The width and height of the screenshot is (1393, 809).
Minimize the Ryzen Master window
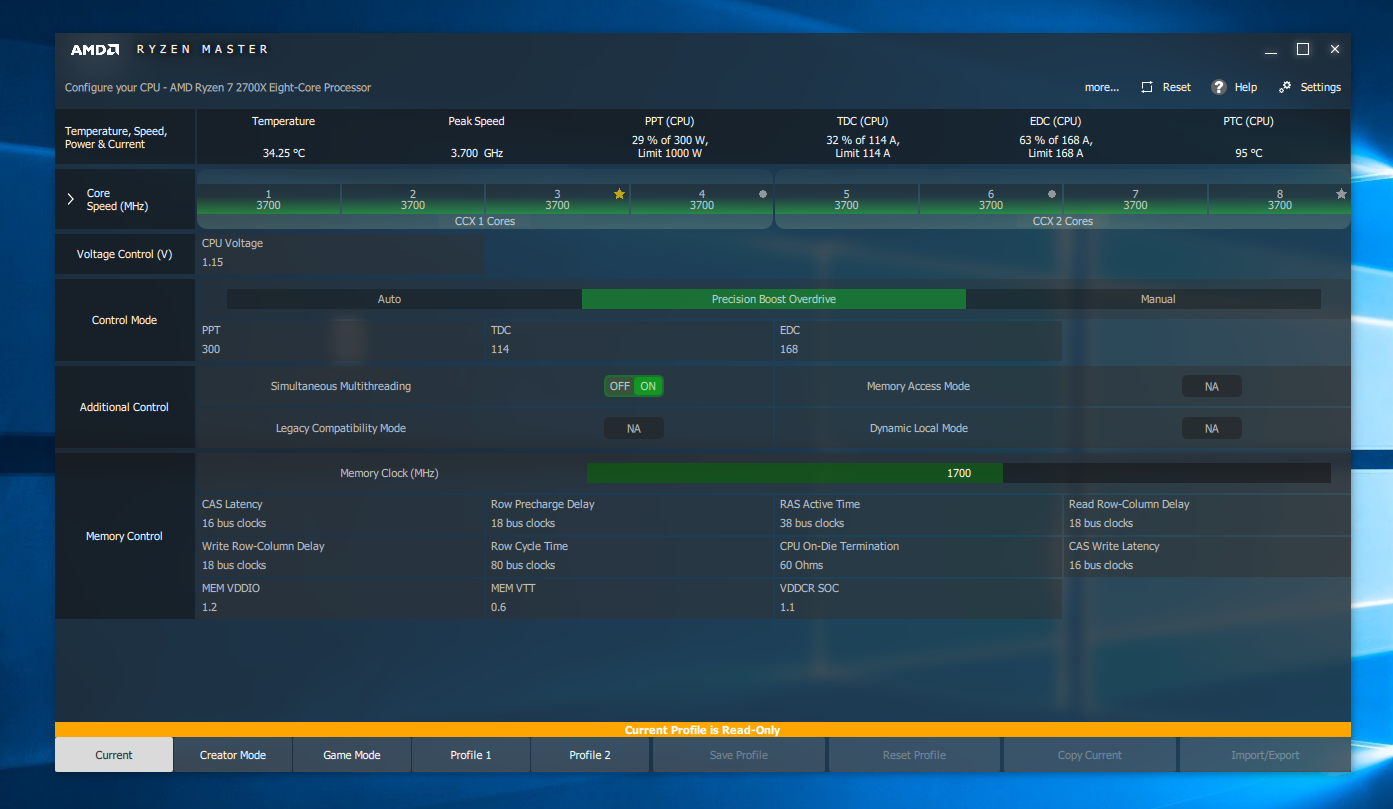(1271, 50)
